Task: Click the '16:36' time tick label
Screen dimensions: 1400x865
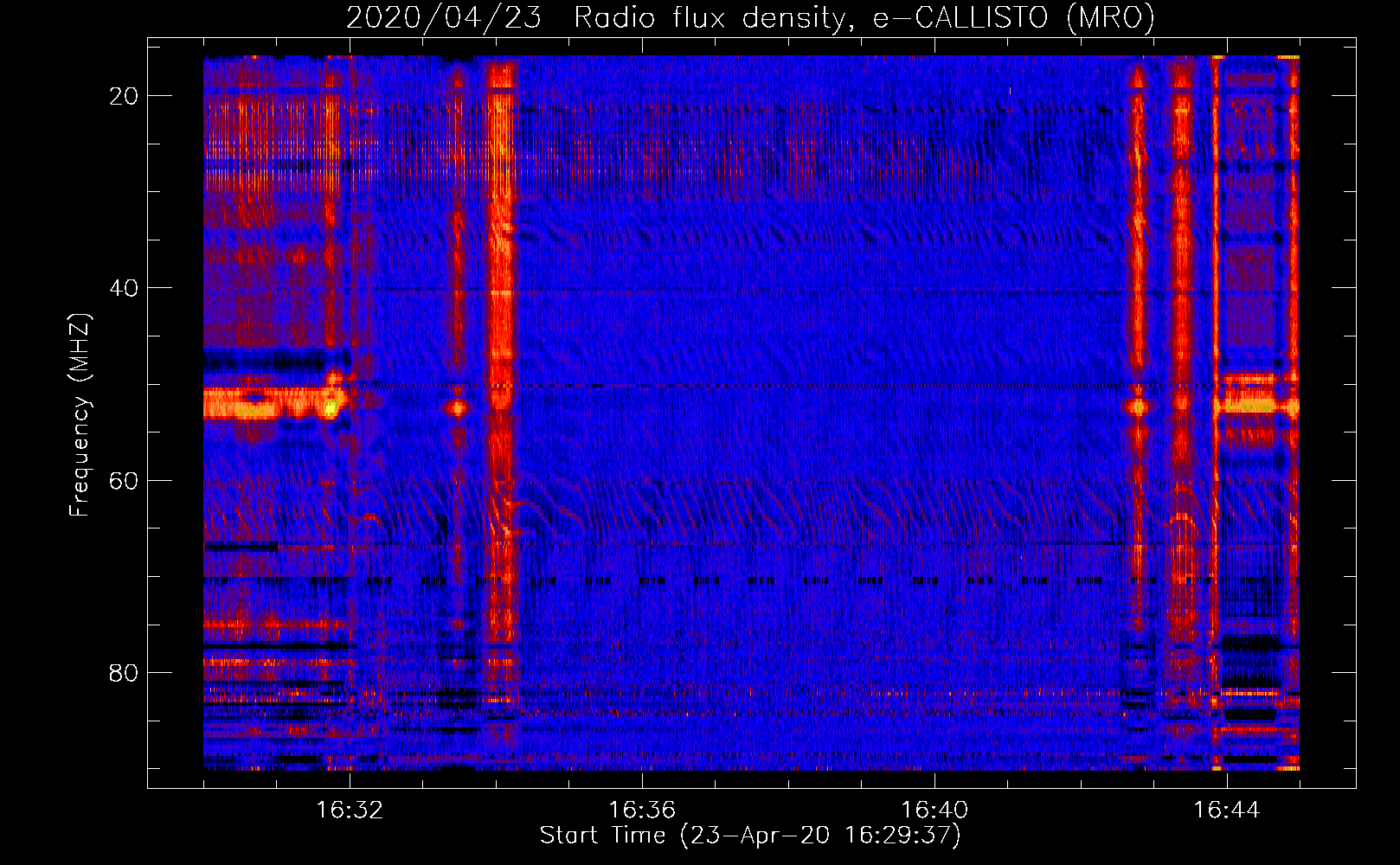Action: 642,810
